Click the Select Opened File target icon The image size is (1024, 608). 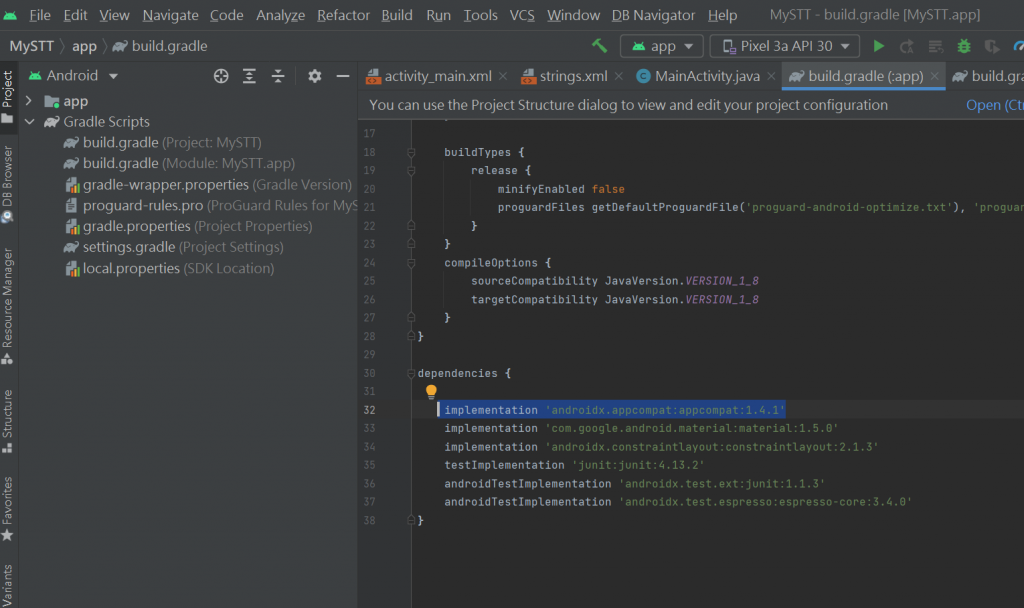[221, 76]
